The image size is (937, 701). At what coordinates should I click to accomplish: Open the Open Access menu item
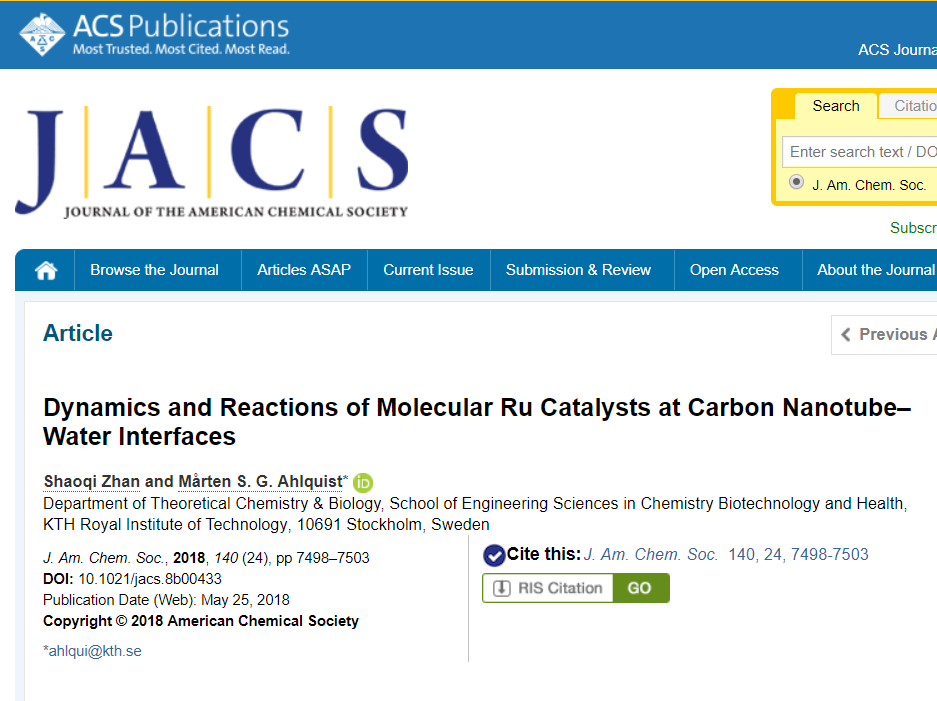[x=734, y=270]
